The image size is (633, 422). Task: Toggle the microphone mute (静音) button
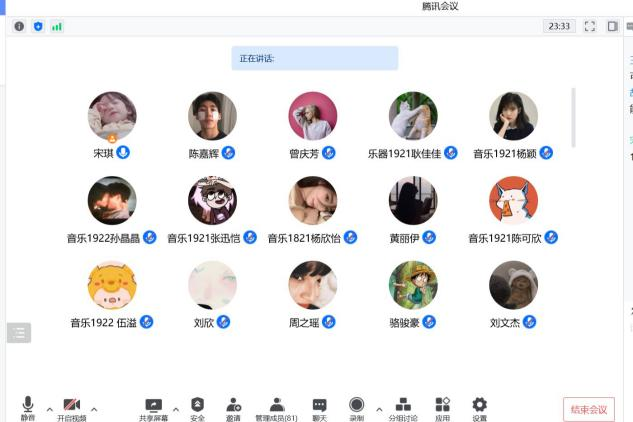click(x=28, y=409)
